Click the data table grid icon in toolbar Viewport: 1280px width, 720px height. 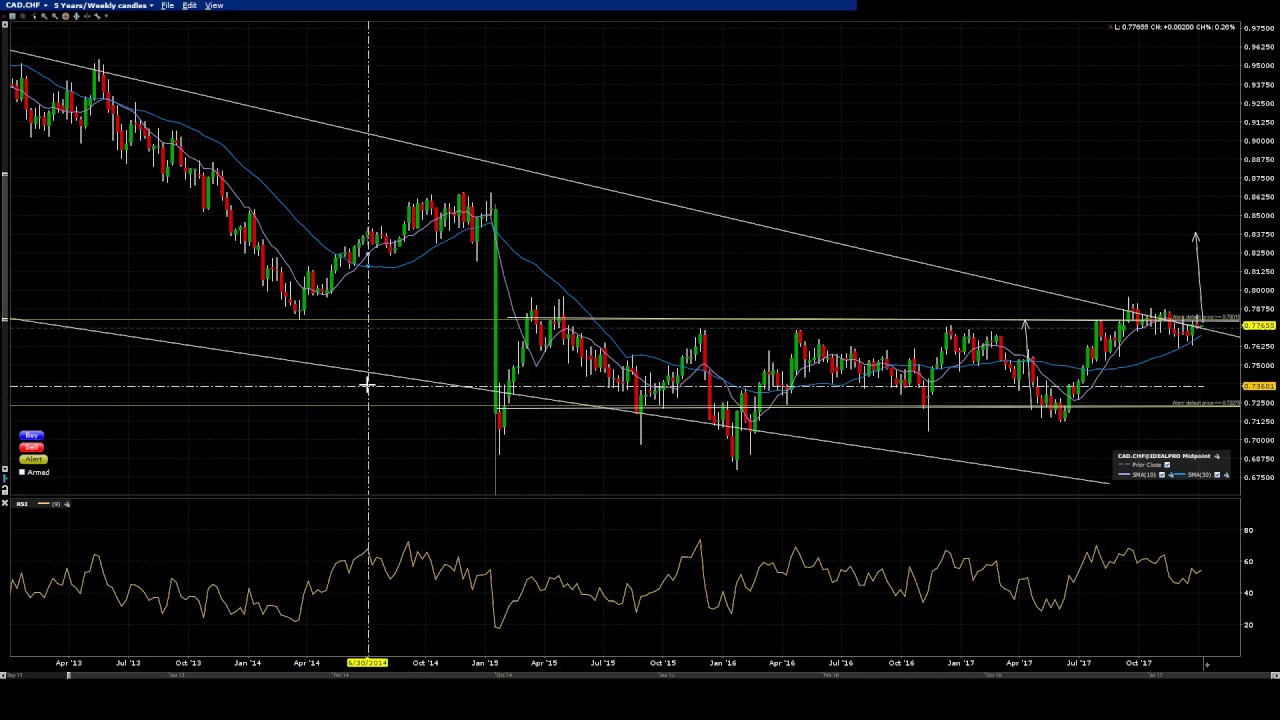click(12, 16)
